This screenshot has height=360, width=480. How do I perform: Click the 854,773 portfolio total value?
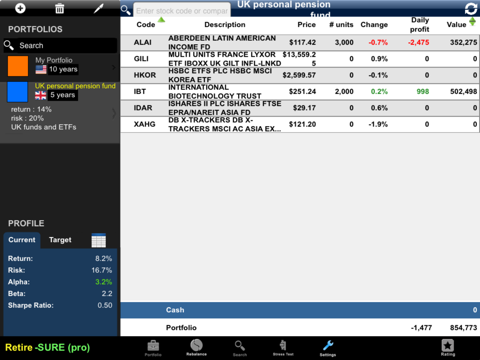coord(463,328)
